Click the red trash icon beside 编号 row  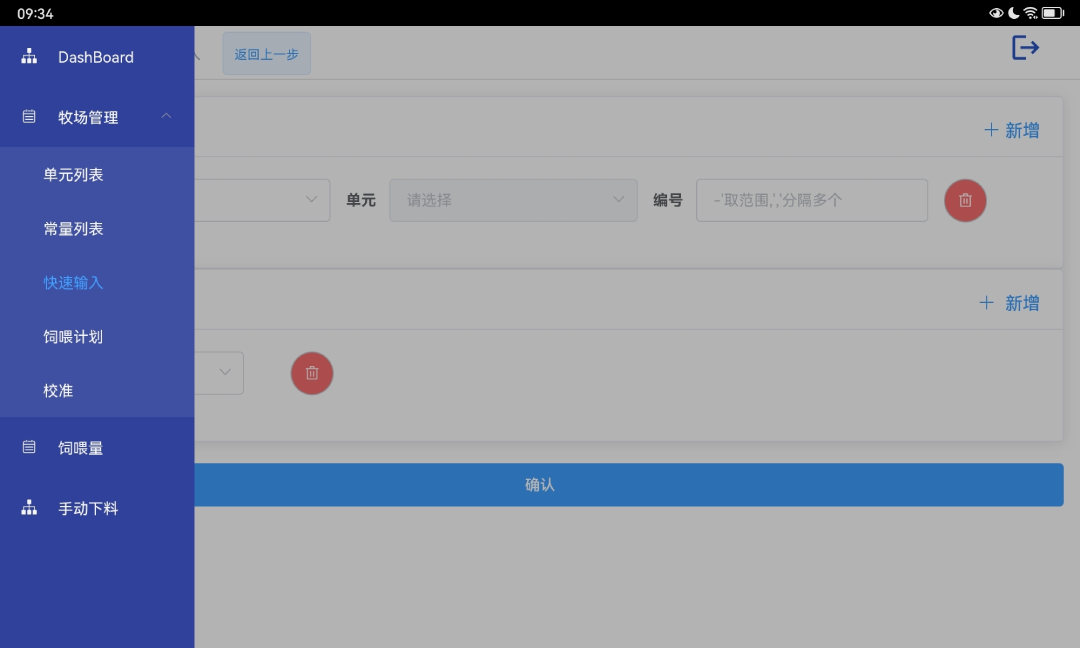965,200
